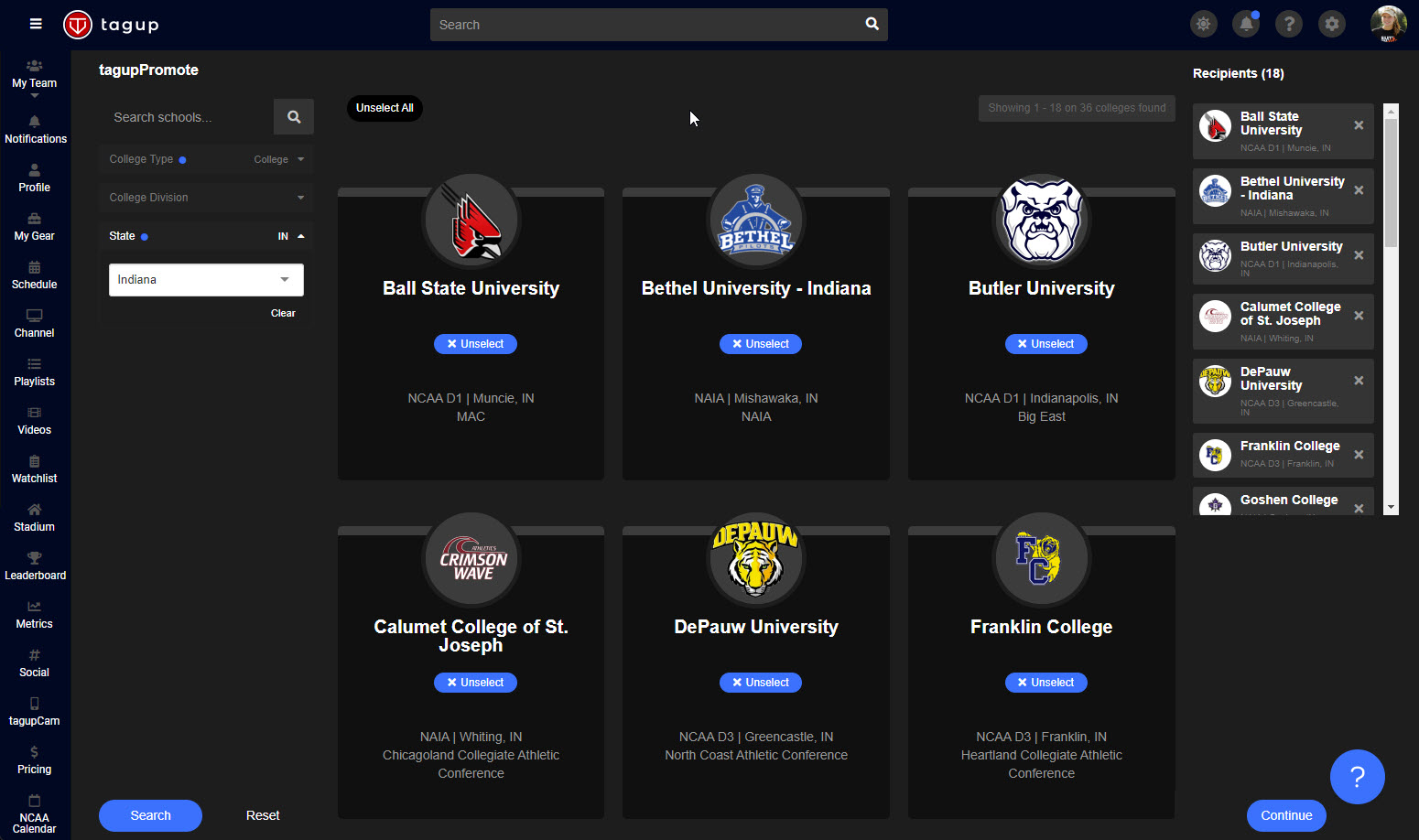Remove Butler University from Recipients

[1359, 255]
